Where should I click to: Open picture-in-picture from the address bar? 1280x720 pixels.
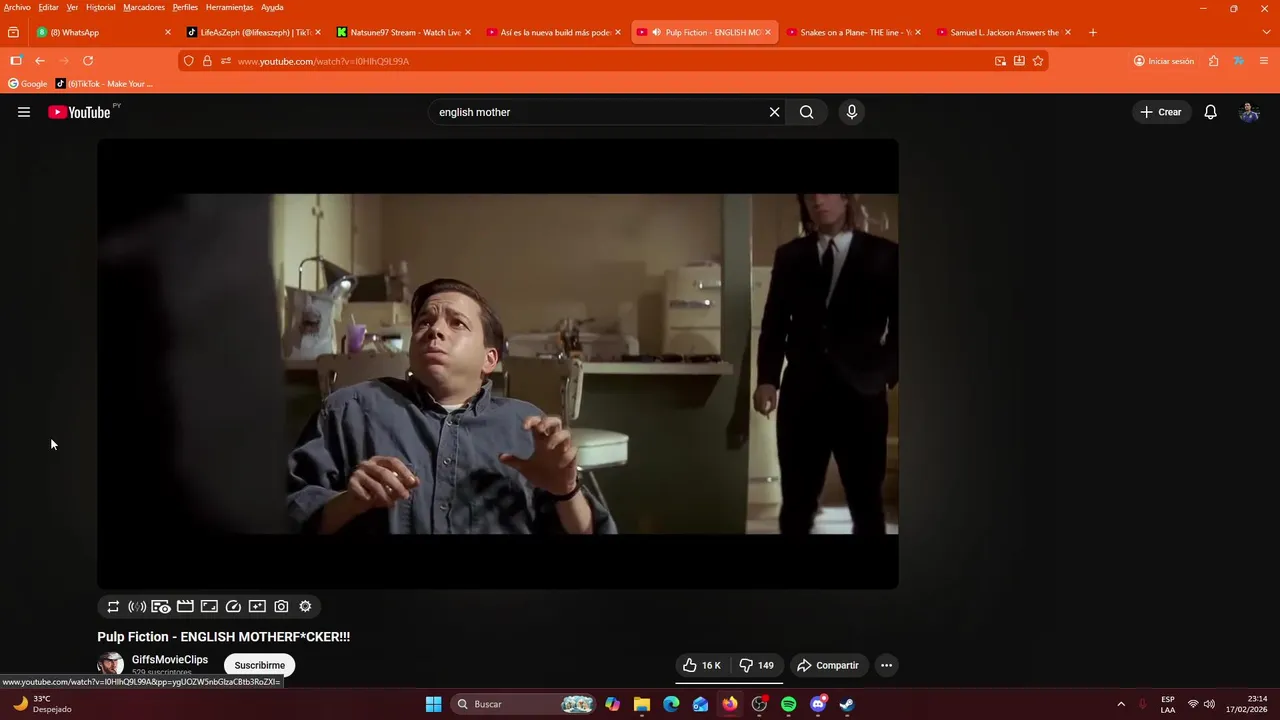tap(1000, 61)
